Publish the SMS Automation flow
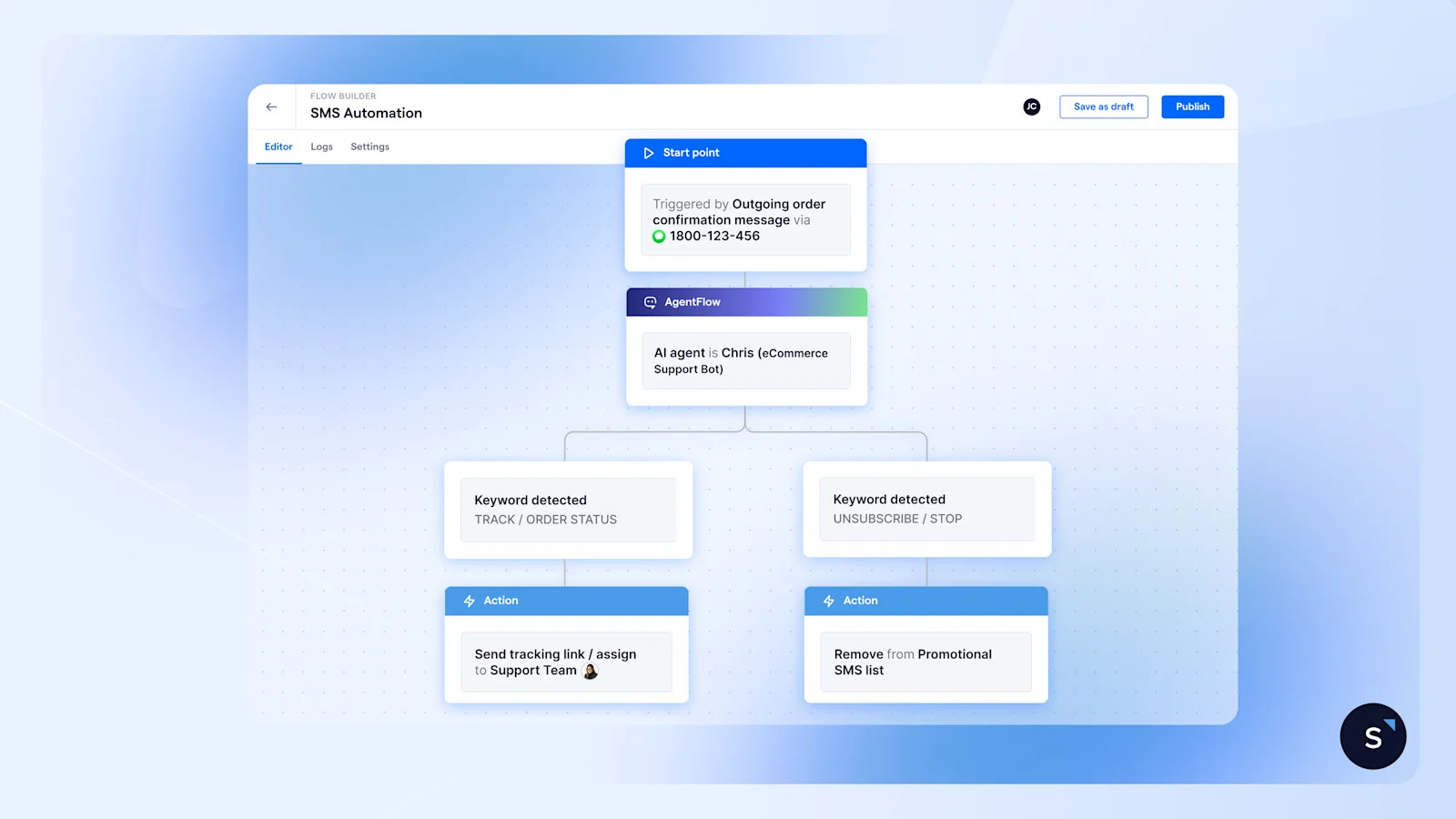Viewport: 1456px width, 819px height. [x=1192, y=106]
